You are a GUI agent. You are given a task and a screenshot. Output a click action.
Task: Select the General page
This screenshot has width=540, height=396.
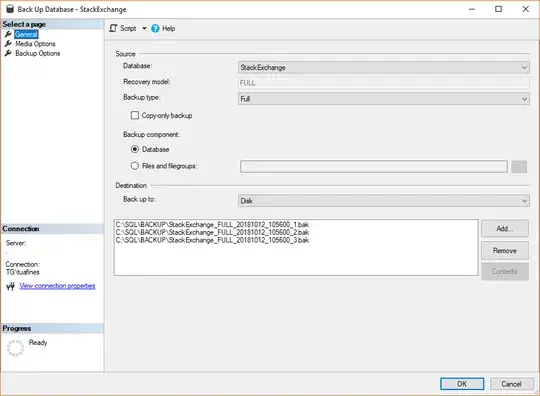tap(26, 34)
